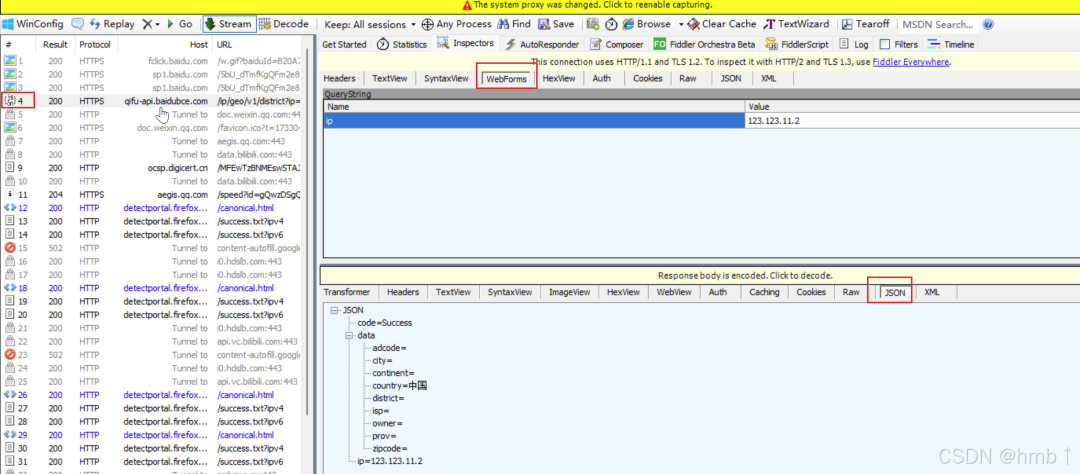Open the AutoResponder tab
Screen dimensions: 1080x474
[543, 45]
